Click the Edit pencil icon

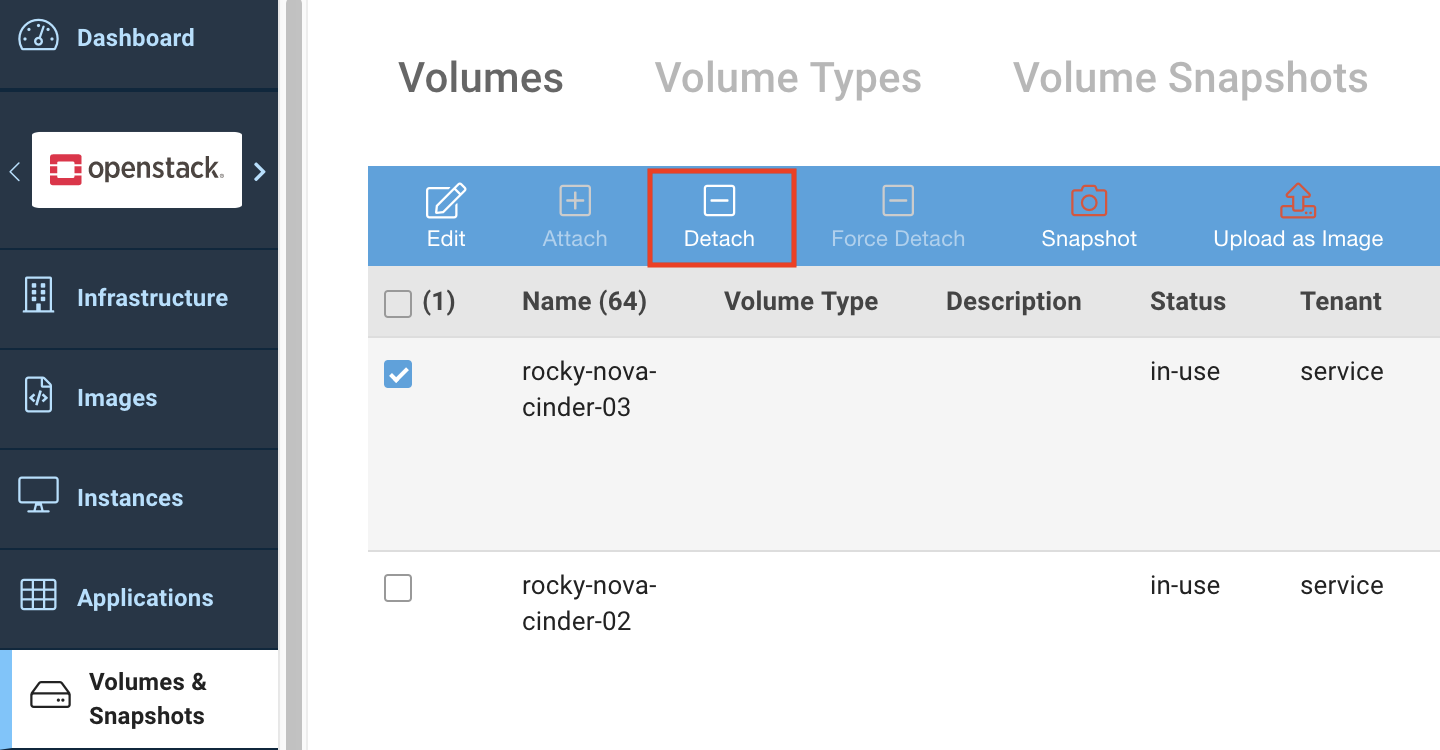[446, 202]
